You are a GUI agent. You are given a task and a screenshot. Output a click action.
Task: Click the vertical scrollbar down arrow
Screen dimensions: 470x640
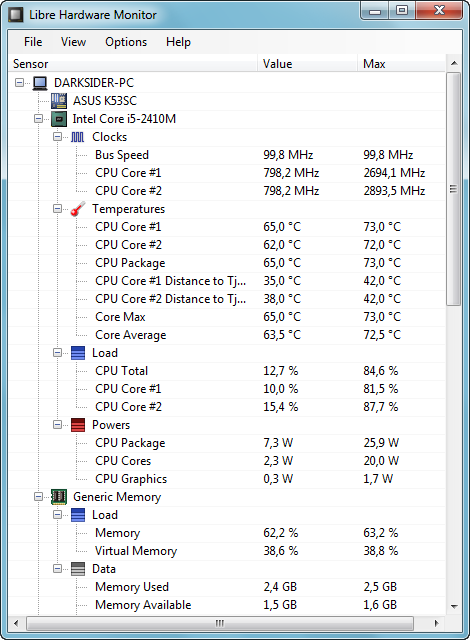[x=454, y=607]
